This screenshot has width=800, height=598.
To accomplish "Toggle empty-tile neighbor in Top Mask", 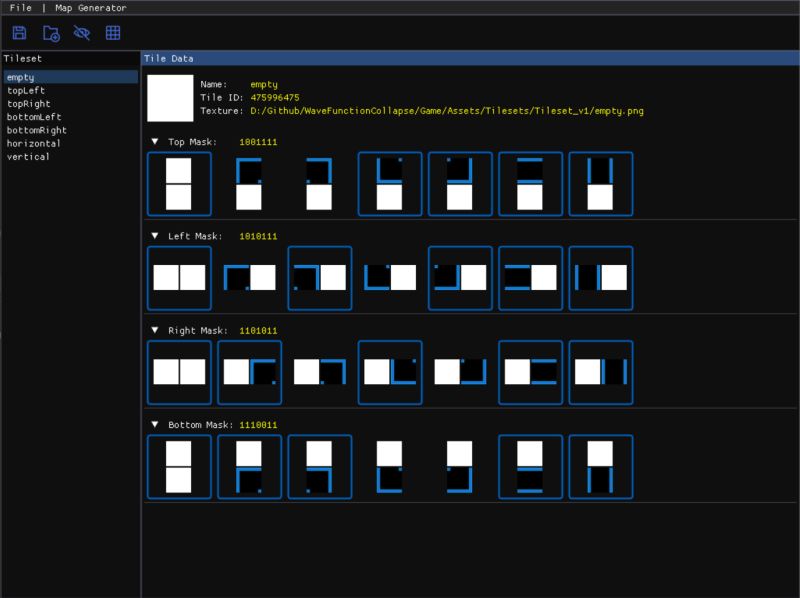I will coord(179,184).
